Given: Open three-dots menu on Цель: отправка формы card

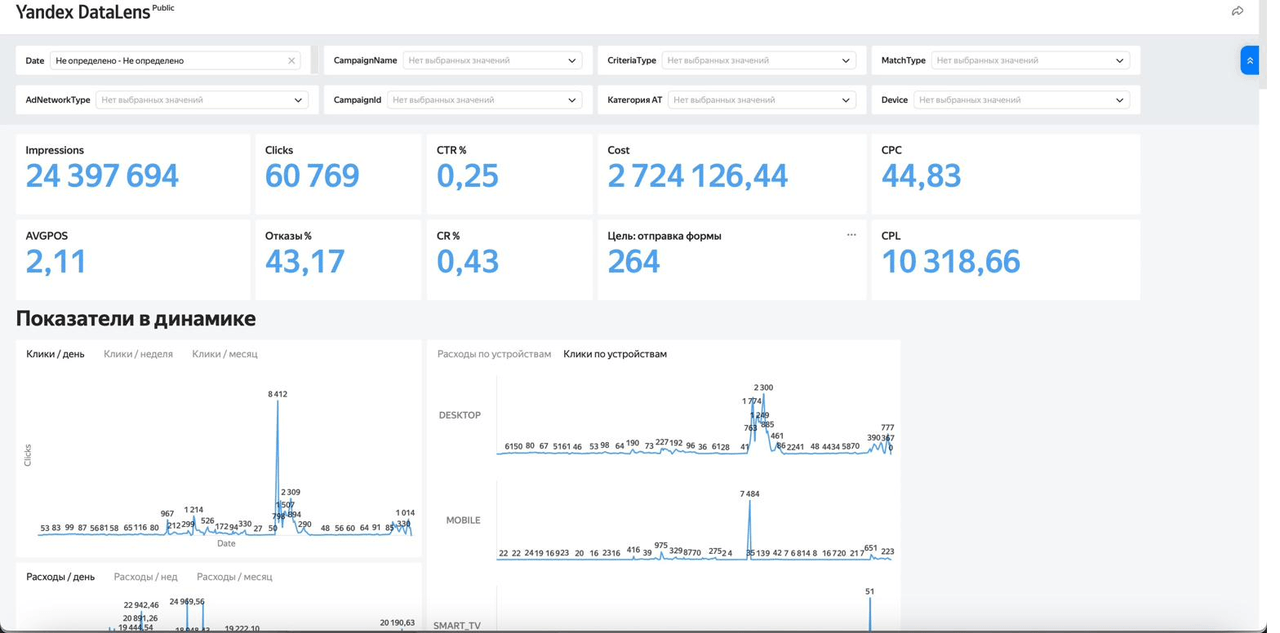Looking at the screenshot, I should [x=851, y=235].
